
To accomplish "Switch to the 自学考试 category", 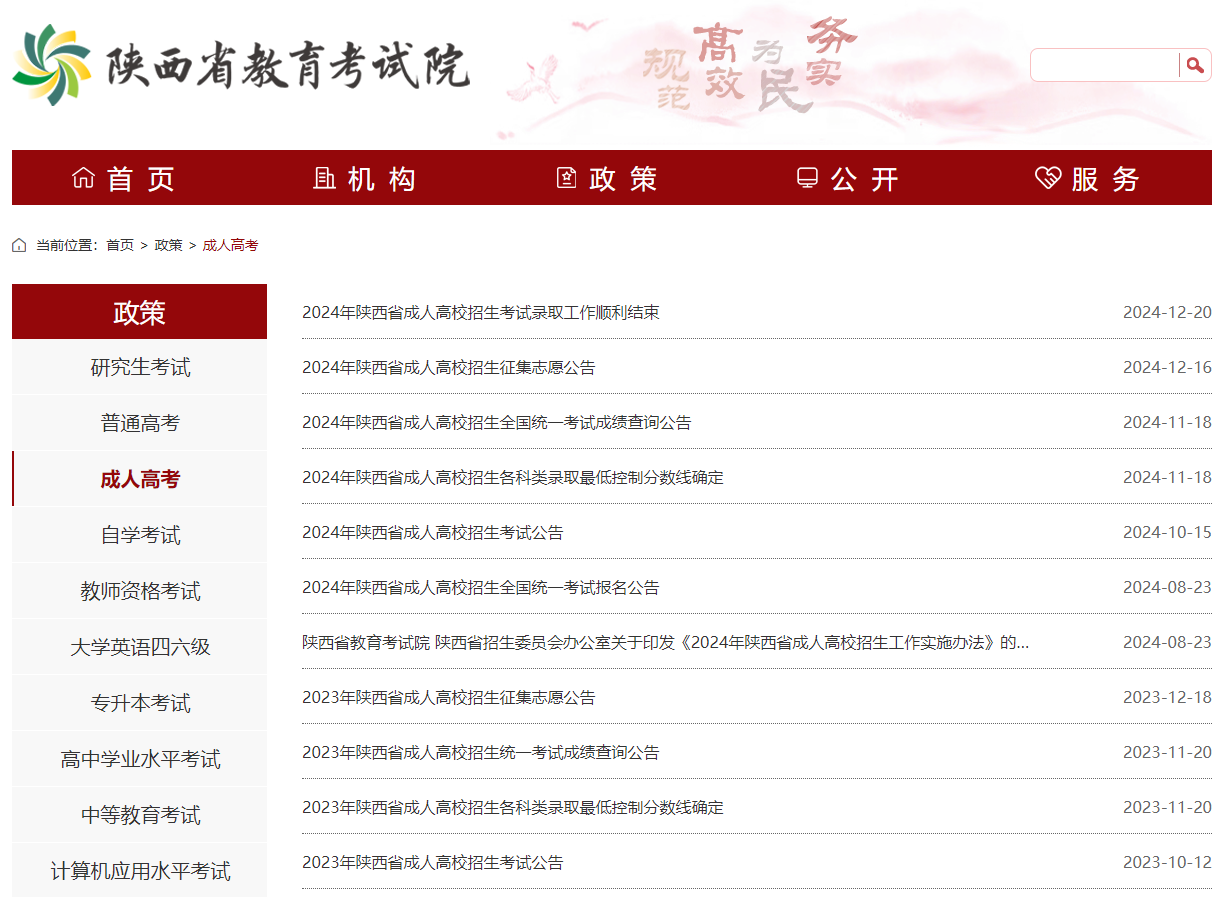I will (x=138, y=534).
